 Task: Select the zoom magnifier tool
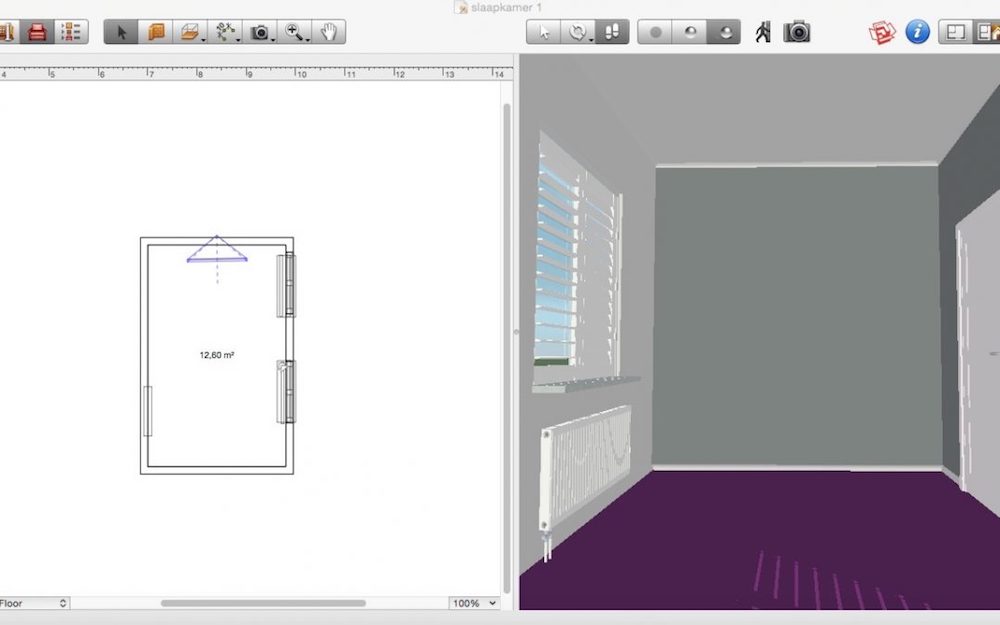click(x=294, y=32)
